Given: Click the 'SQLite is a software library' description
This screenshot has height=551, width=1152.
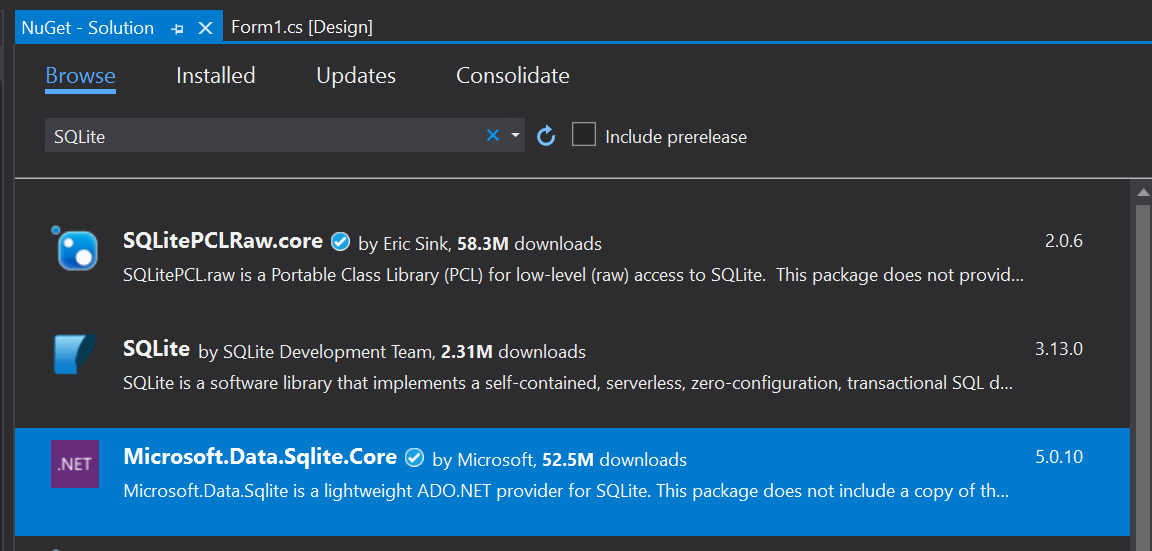Looking at the screenshot, I should tap(568, 383).
